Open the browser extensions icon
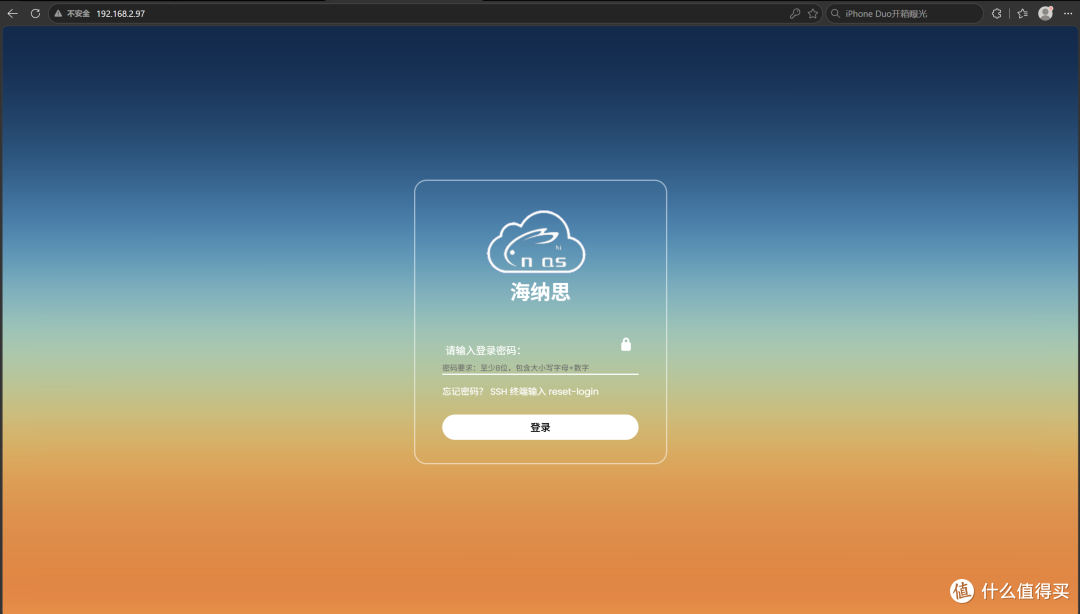Image resolution: width=1080 pixels, height=614 pixels. (996, 13)
